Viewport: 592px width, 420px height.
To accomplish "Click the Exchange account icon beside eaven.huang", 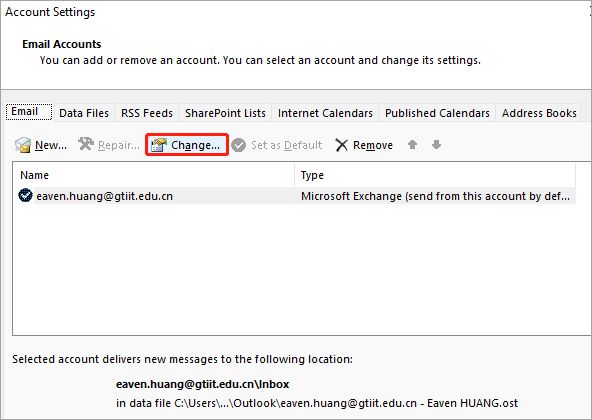I will click(x=25, y=196).
